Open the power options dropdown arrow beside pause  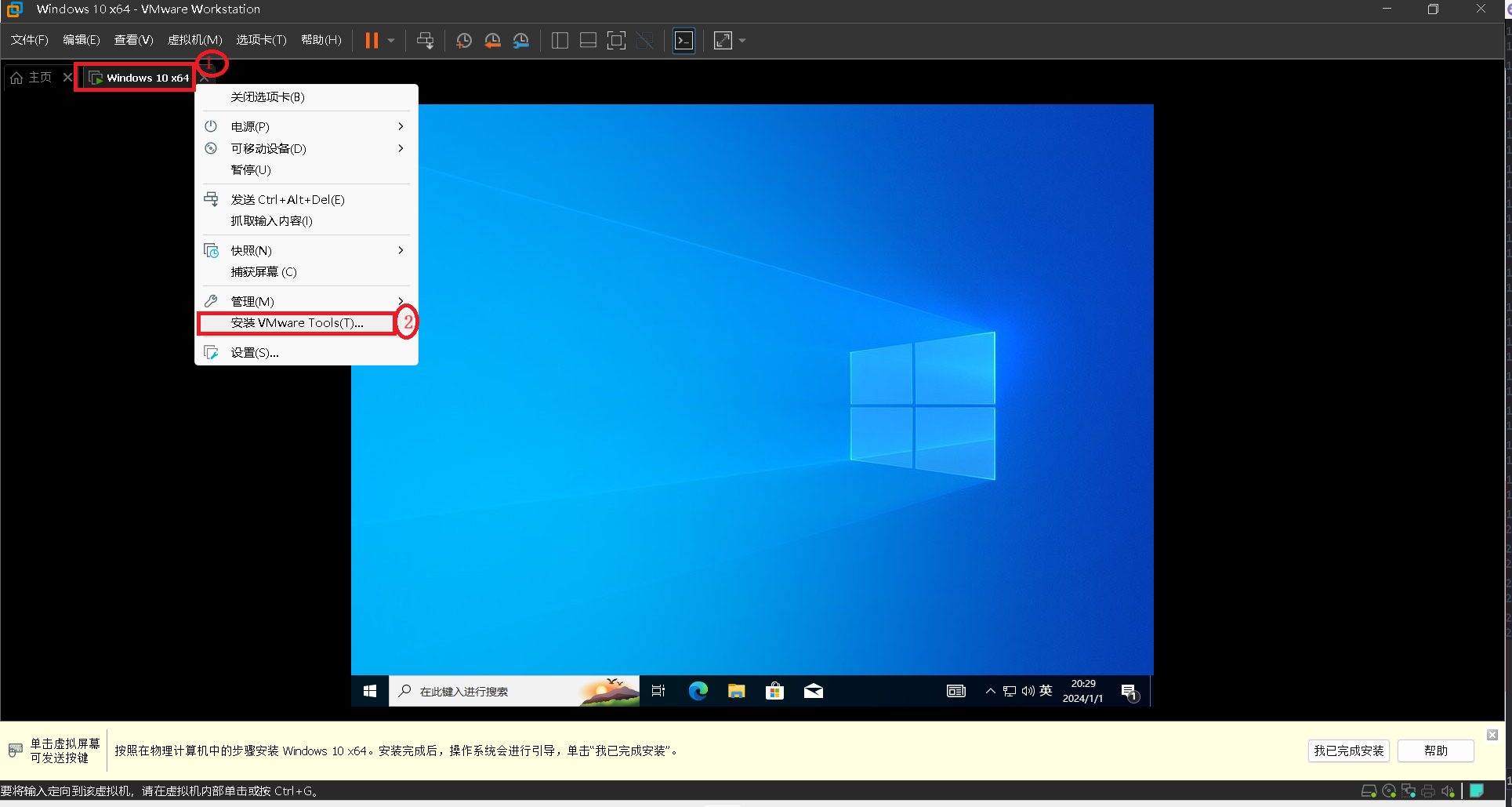click(391, 41)
